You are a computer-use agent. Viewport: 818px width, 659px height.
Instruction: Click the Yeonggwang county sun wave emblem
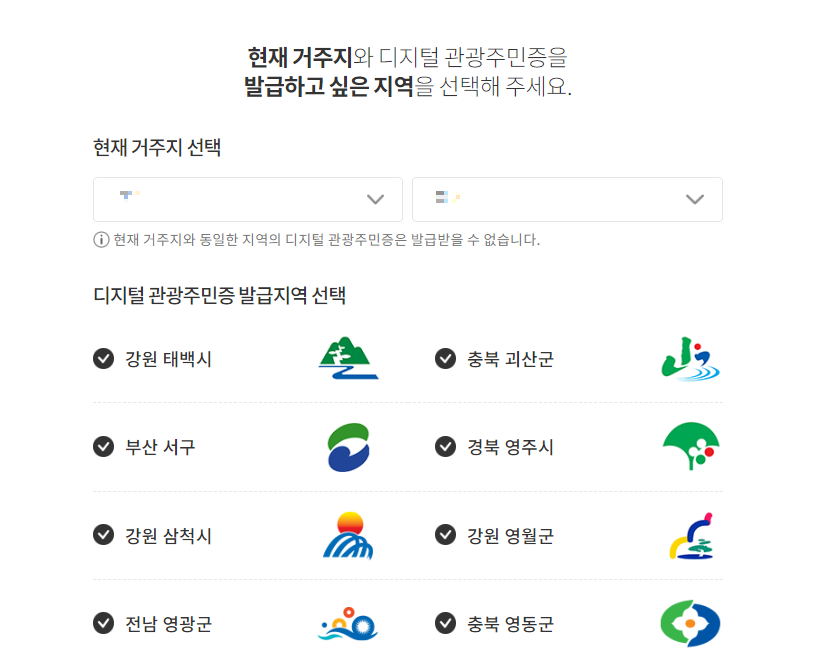[x=348, y=623]
